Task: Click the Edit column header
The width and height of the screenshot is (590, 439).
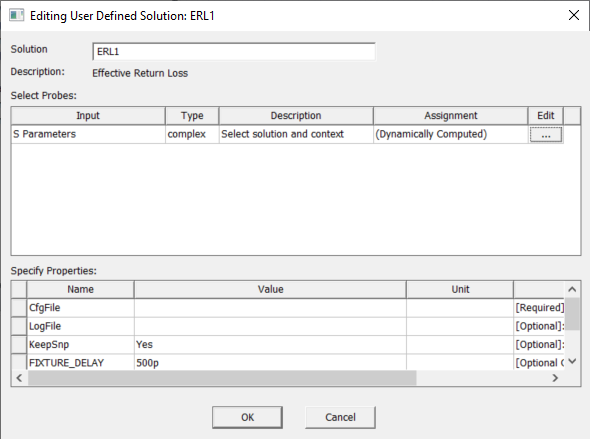Action: pos(546,115)
